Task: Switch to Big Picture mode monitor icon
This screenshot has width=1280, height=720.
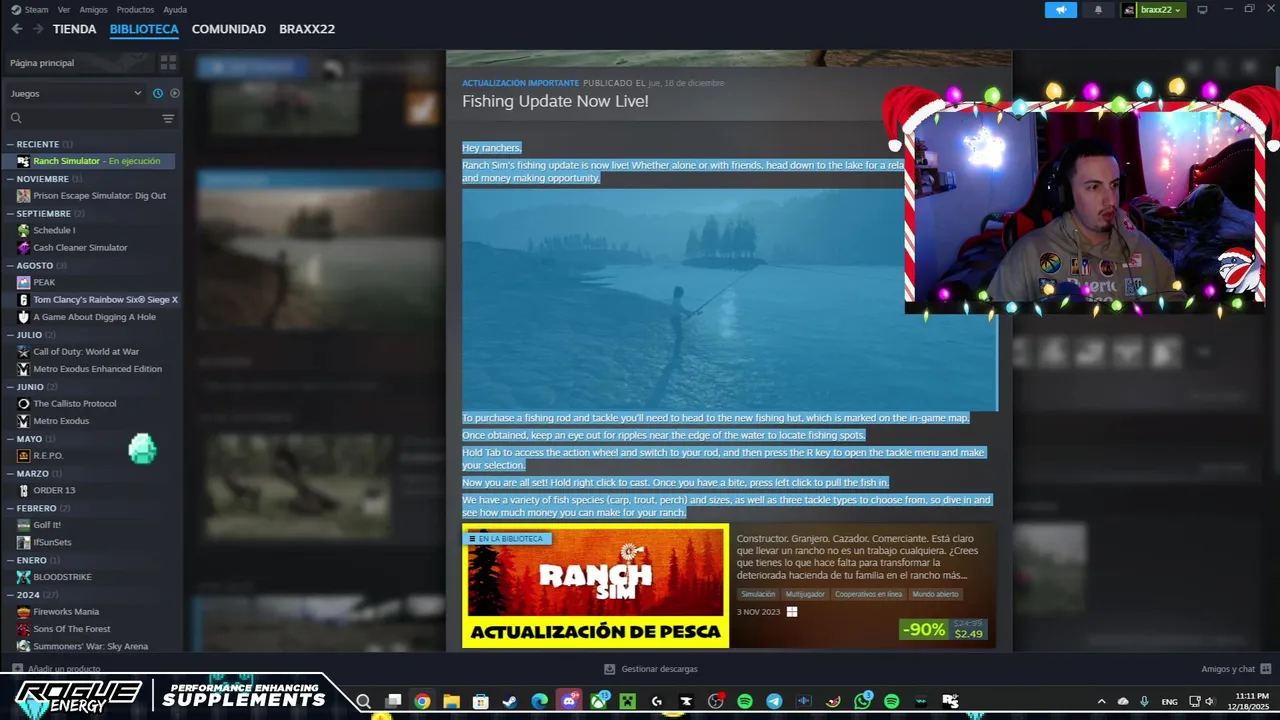Action: pyautogui.click(x=1202, y=10)
